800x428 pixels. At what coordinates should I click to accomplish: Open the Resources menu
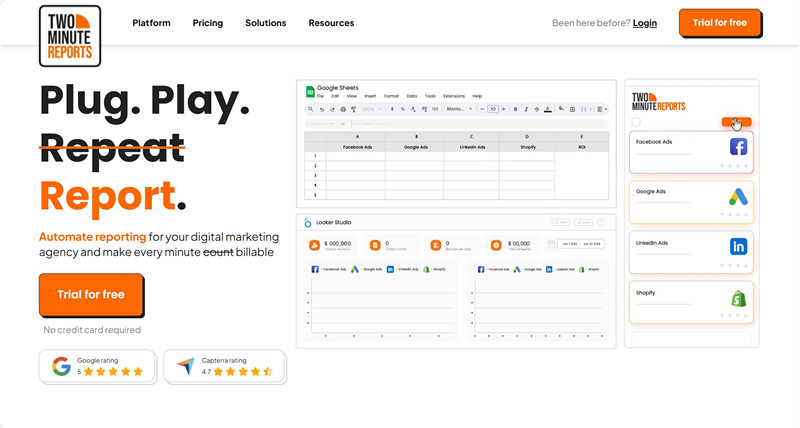(331, 23)
